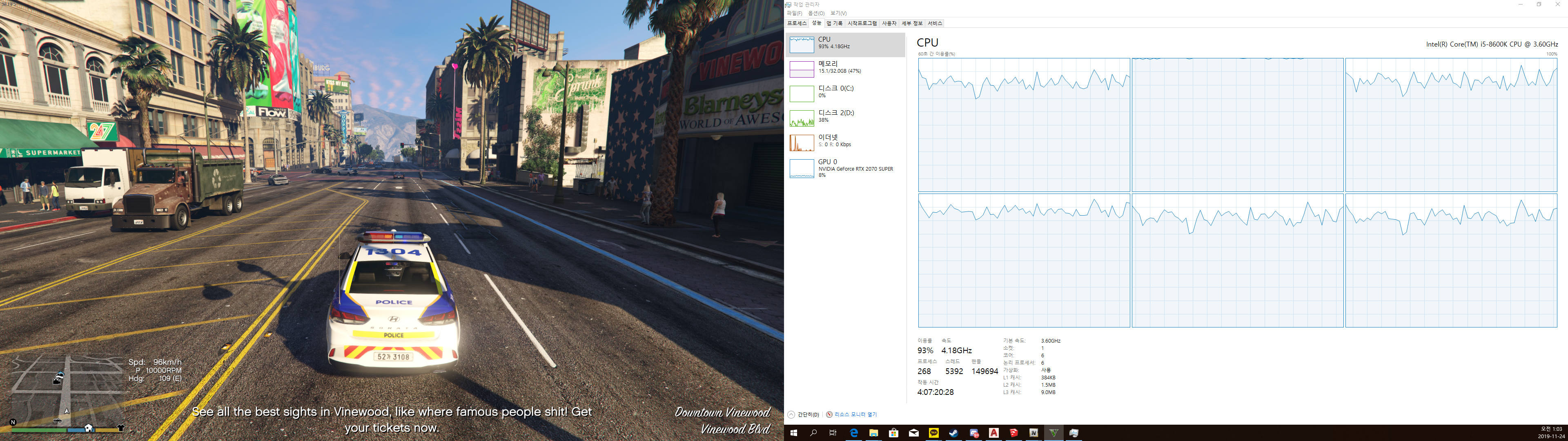The width and height of the screenshot is (1568, 441).
Task: Open the 옵션(O) menu
Action: pos(816,13)
